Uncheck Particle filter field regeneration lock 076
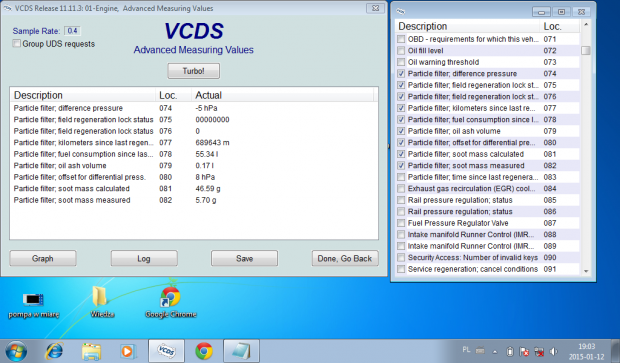This screenshot has height=363, width=620. (401, 96)
